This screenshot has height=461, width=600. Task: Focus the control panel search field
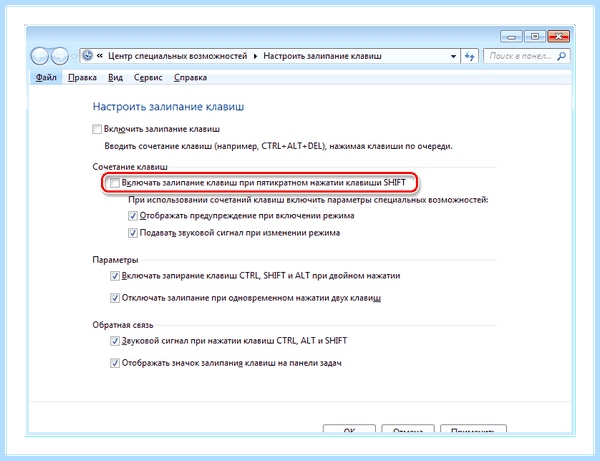[x=527, y=56]
